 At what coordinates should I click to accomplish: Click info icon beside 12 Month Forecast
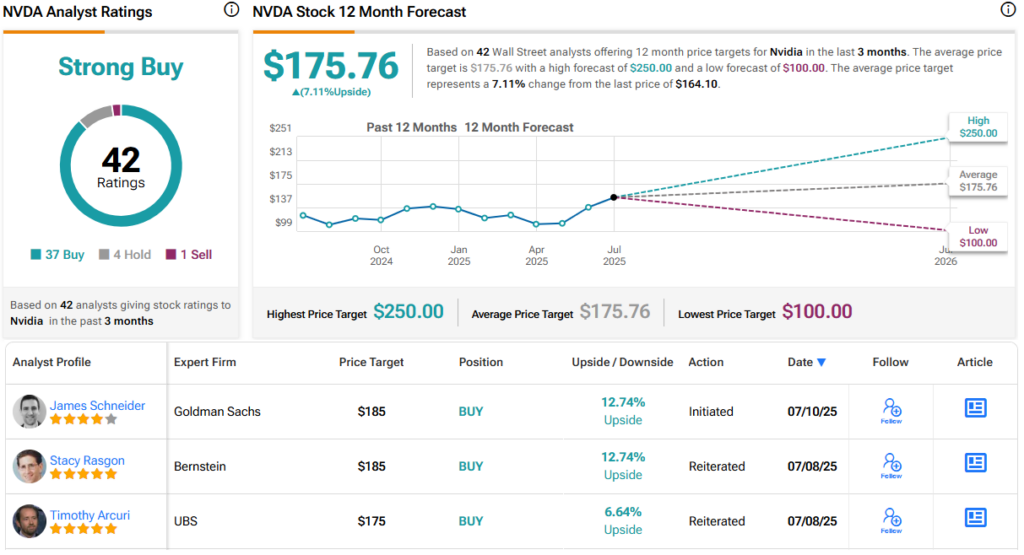[x=1008, y=10]
